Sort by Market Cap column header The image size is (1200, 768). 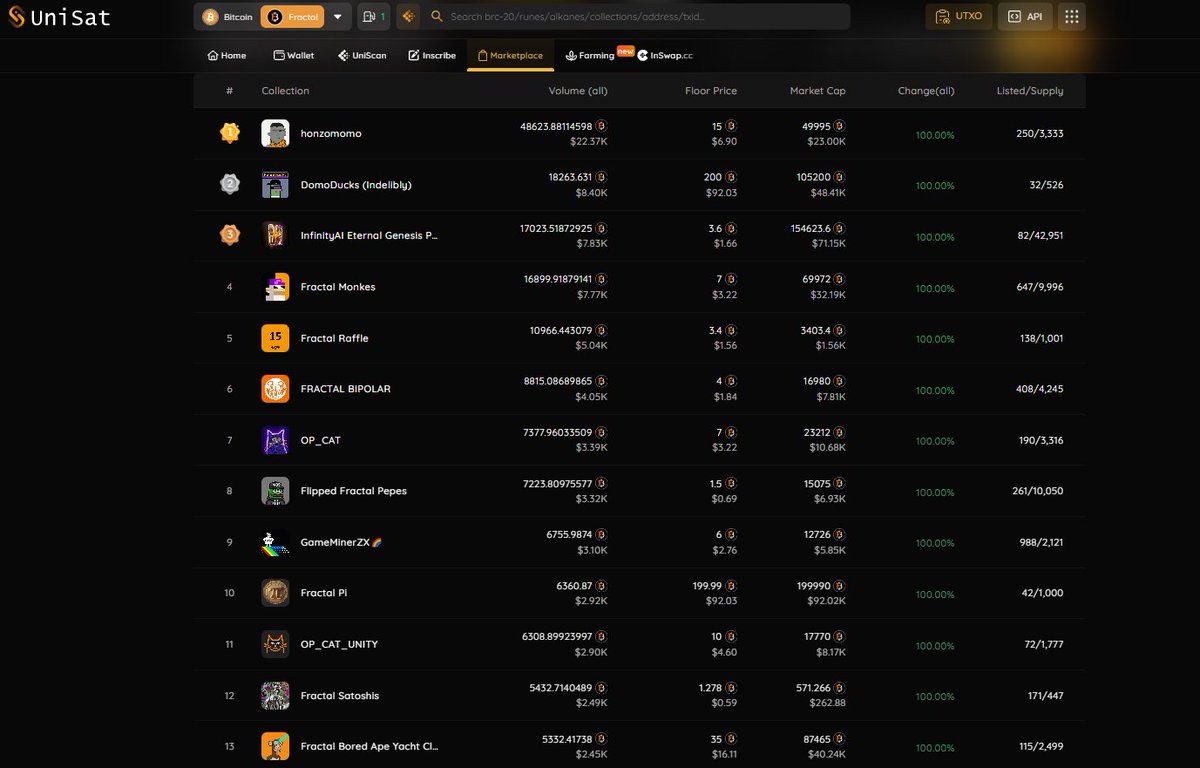(817, 91)
